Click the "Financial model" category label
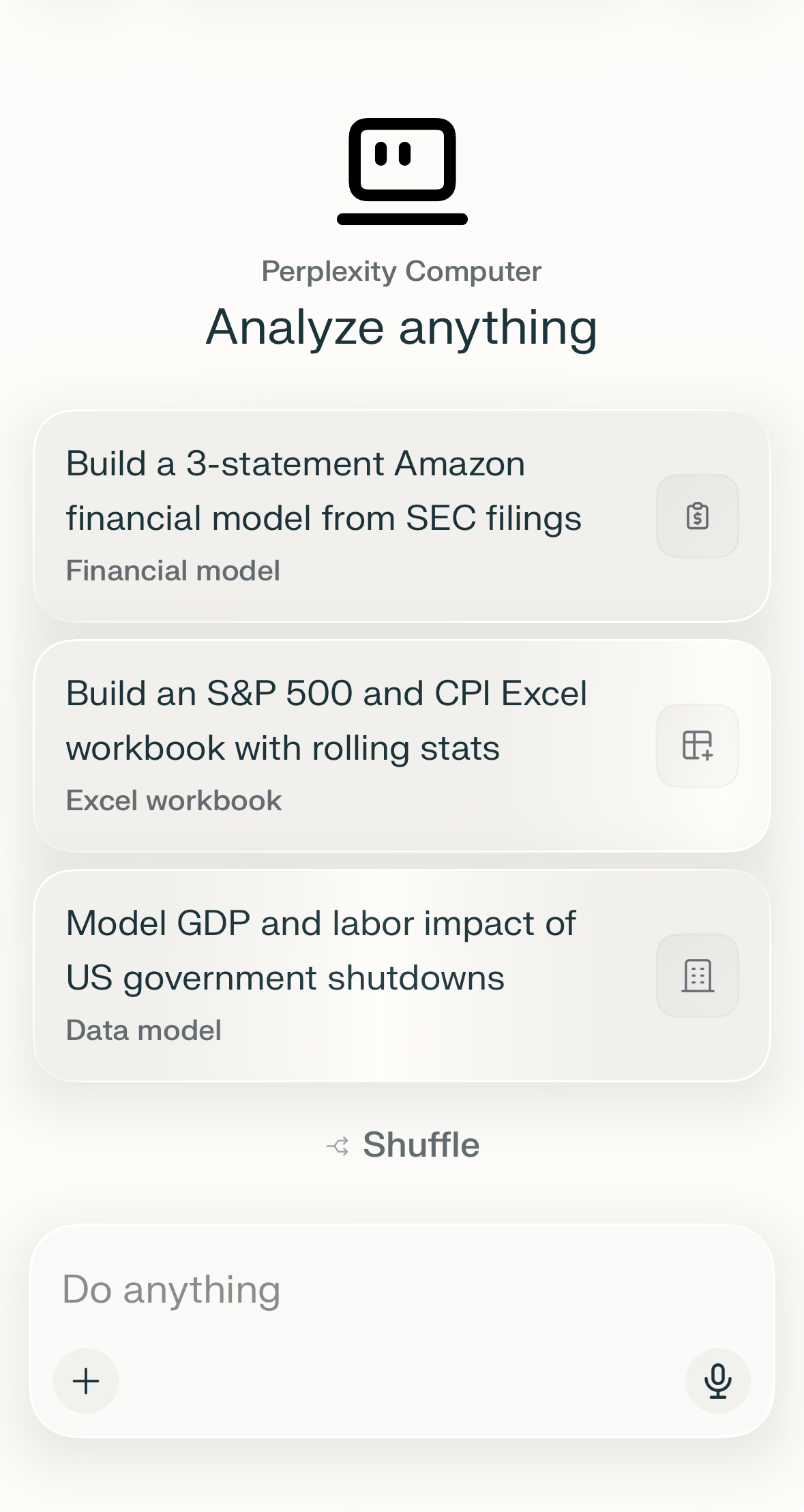 (x=173, y=571)
